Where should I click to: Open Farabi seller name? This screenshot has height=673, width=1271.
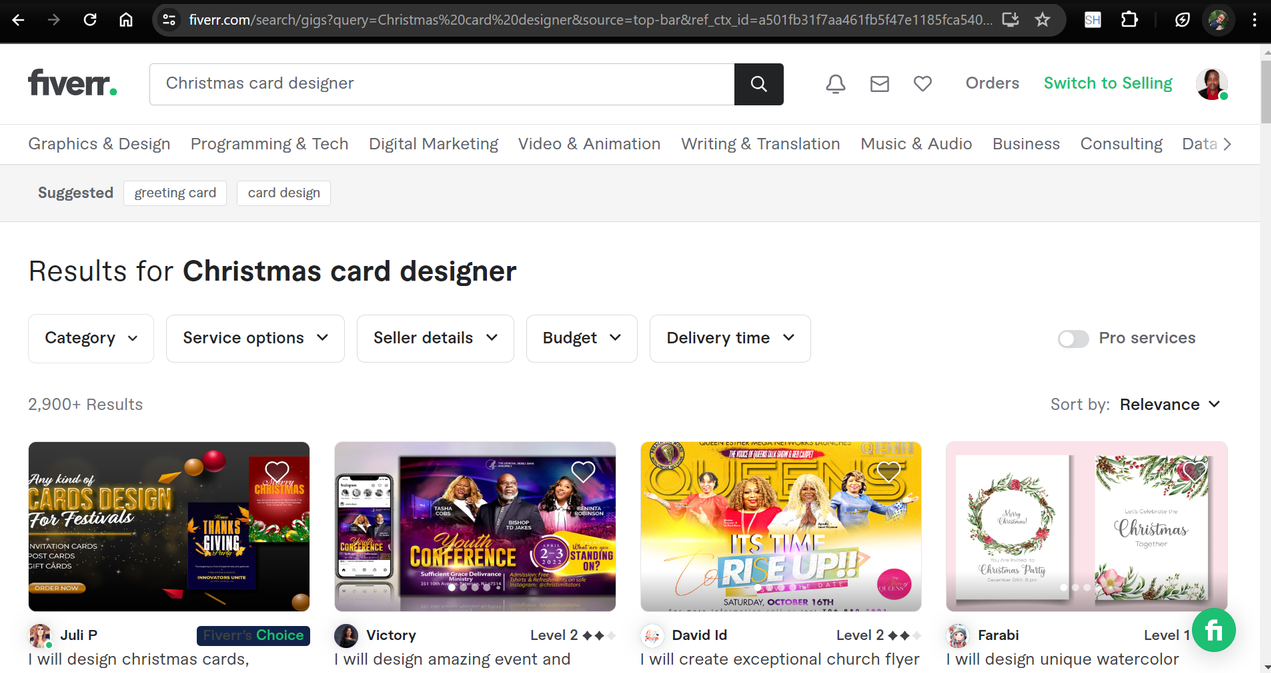(x=998, y=635)
